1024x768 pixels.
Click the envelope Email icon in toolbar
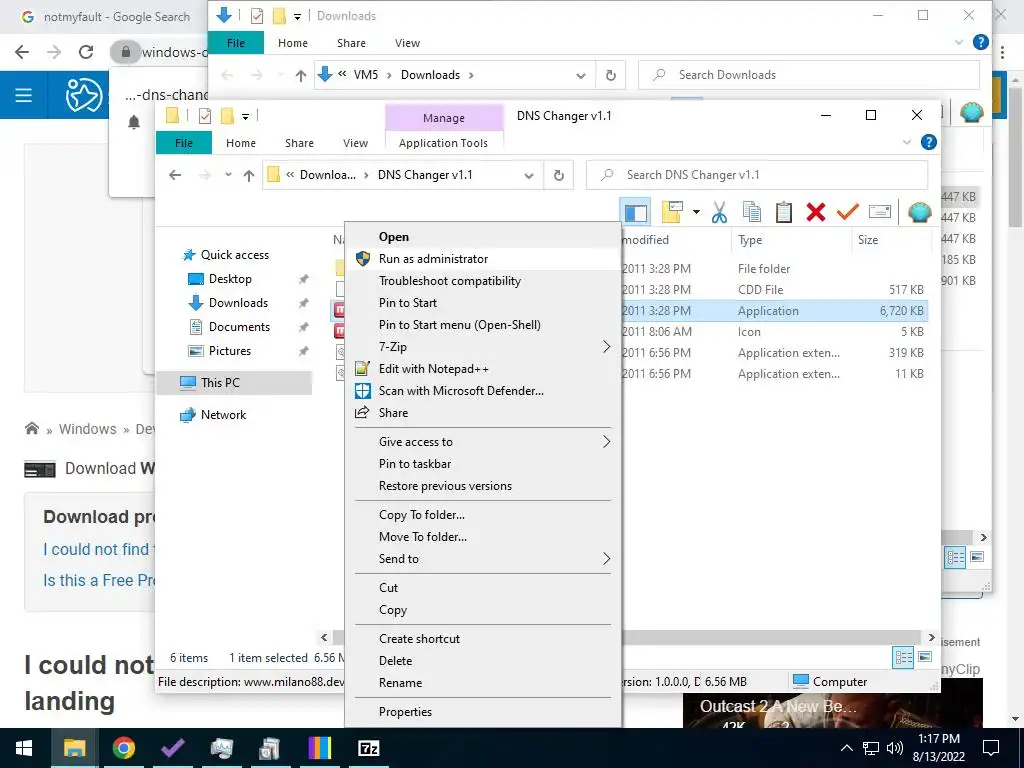coord(880,212)
